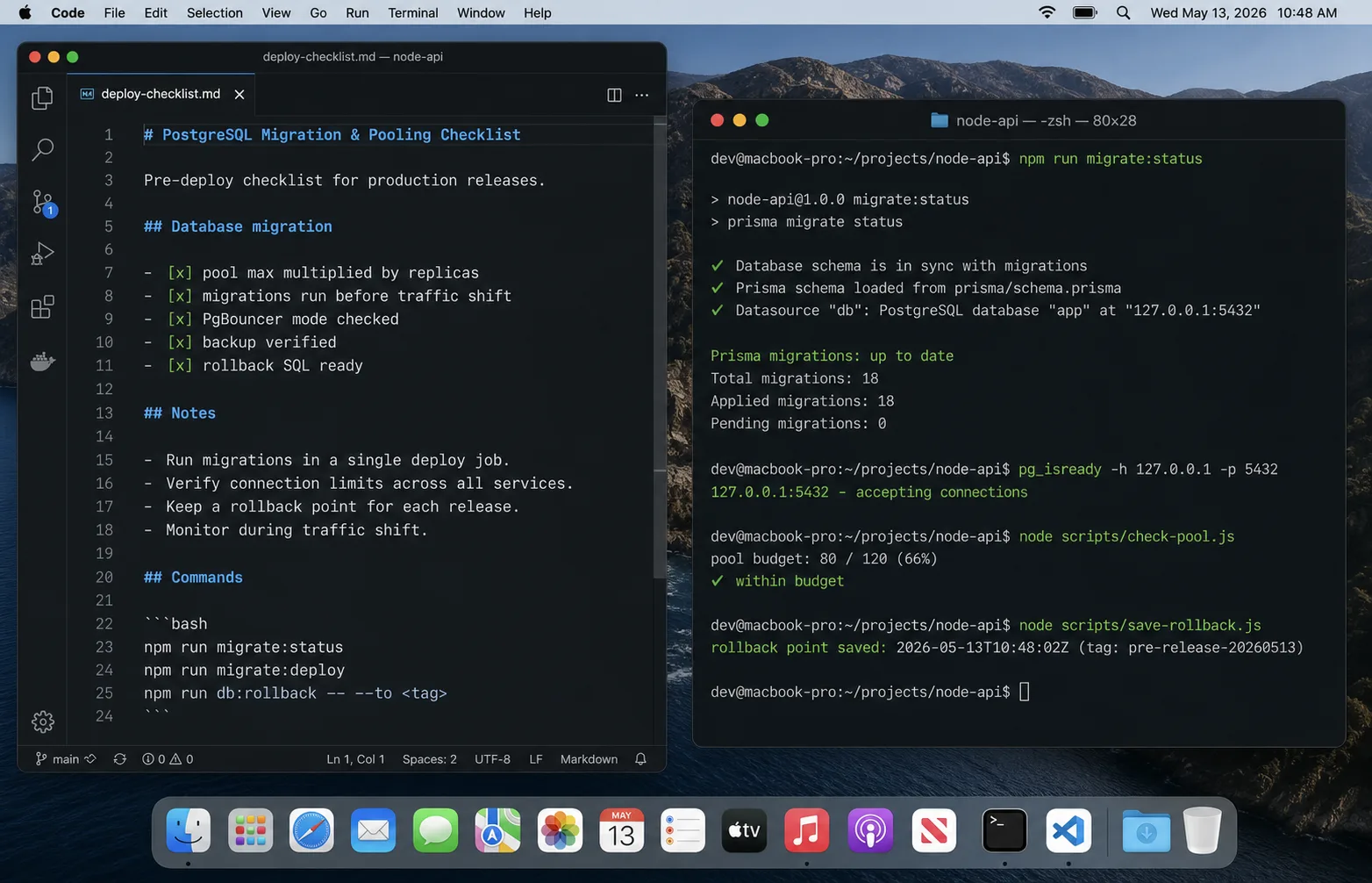Change indentation via Spaces: 2
The width and height of the screenshot is (1372, 883).
tap(430, 759)
